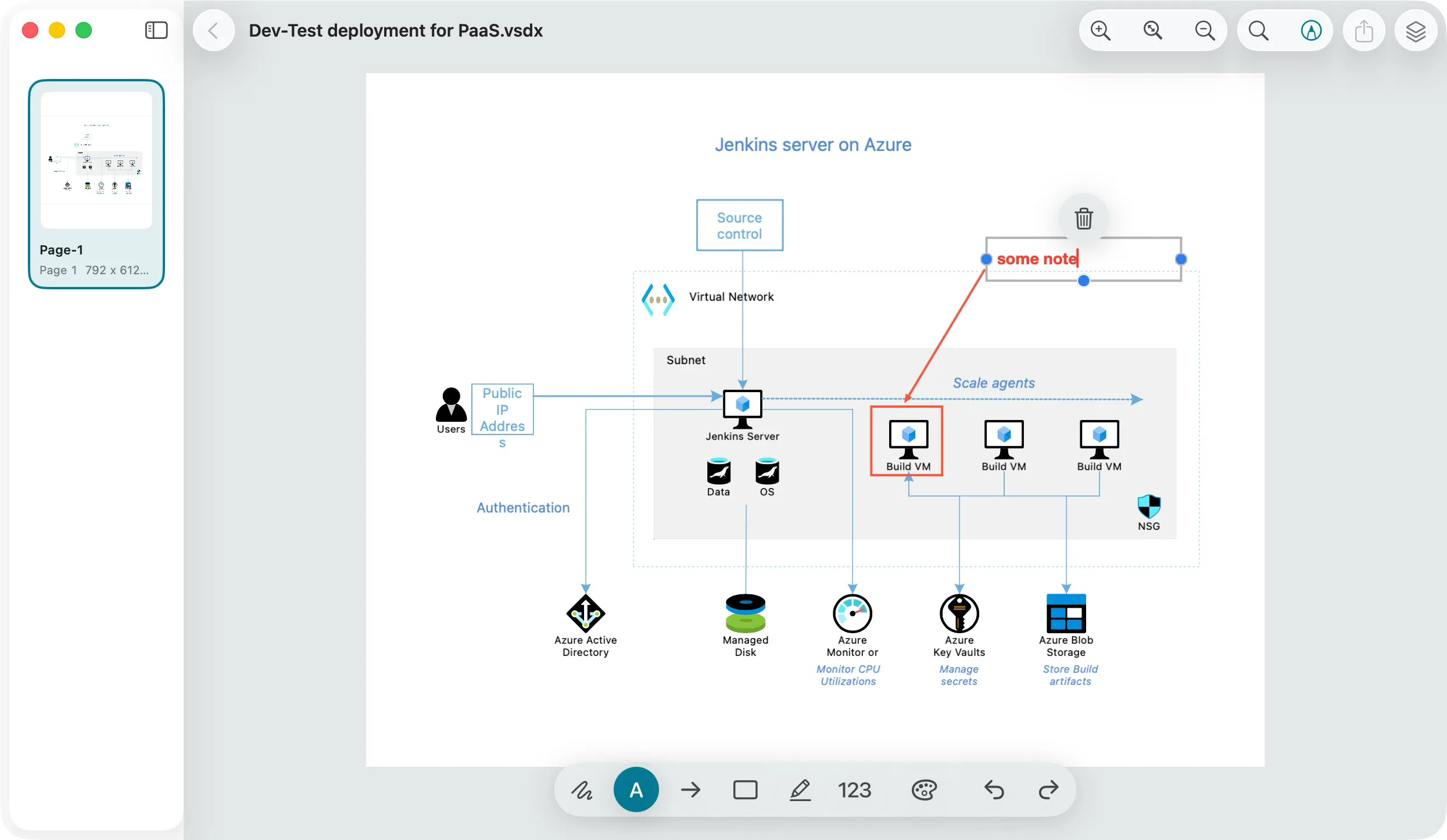1447x840 pixels.
Task: Click the Virtual Network bracket icon
Action: (x=658, y=300)
